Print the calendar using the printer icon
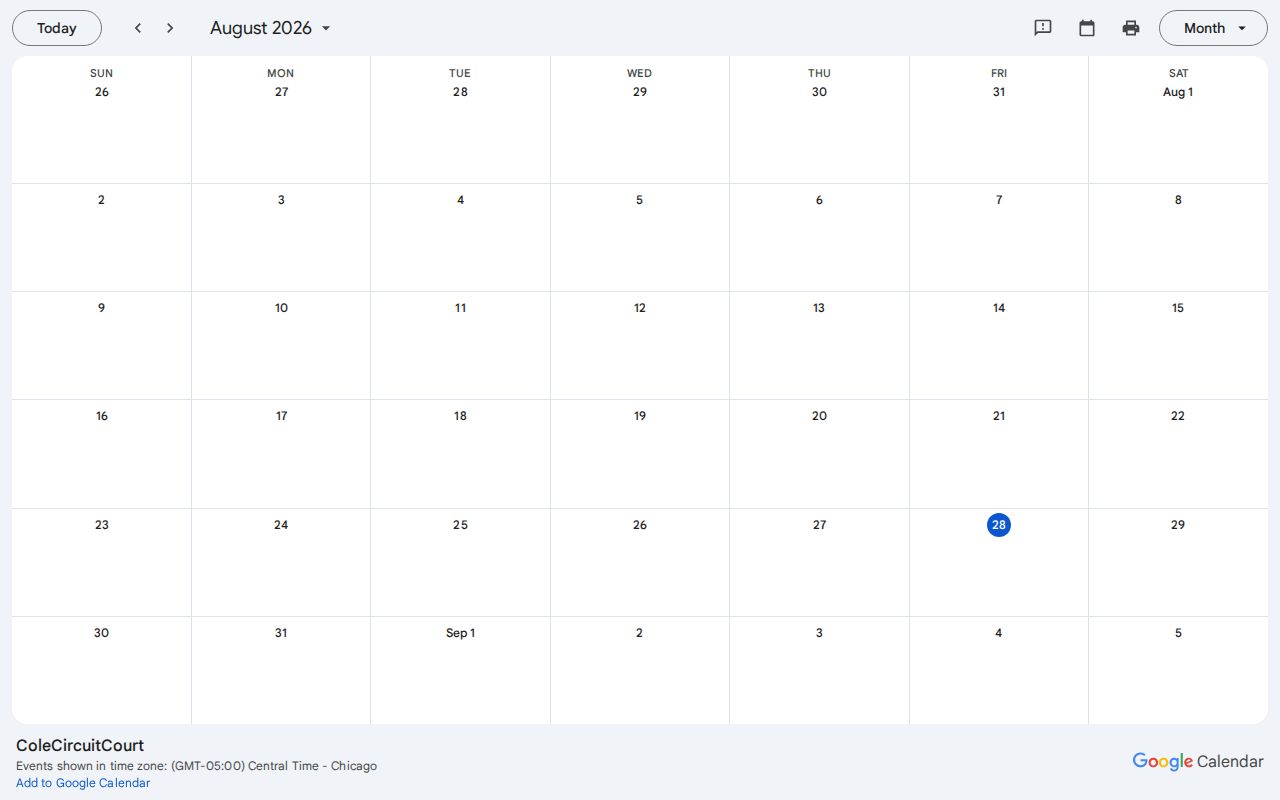 1131,28
